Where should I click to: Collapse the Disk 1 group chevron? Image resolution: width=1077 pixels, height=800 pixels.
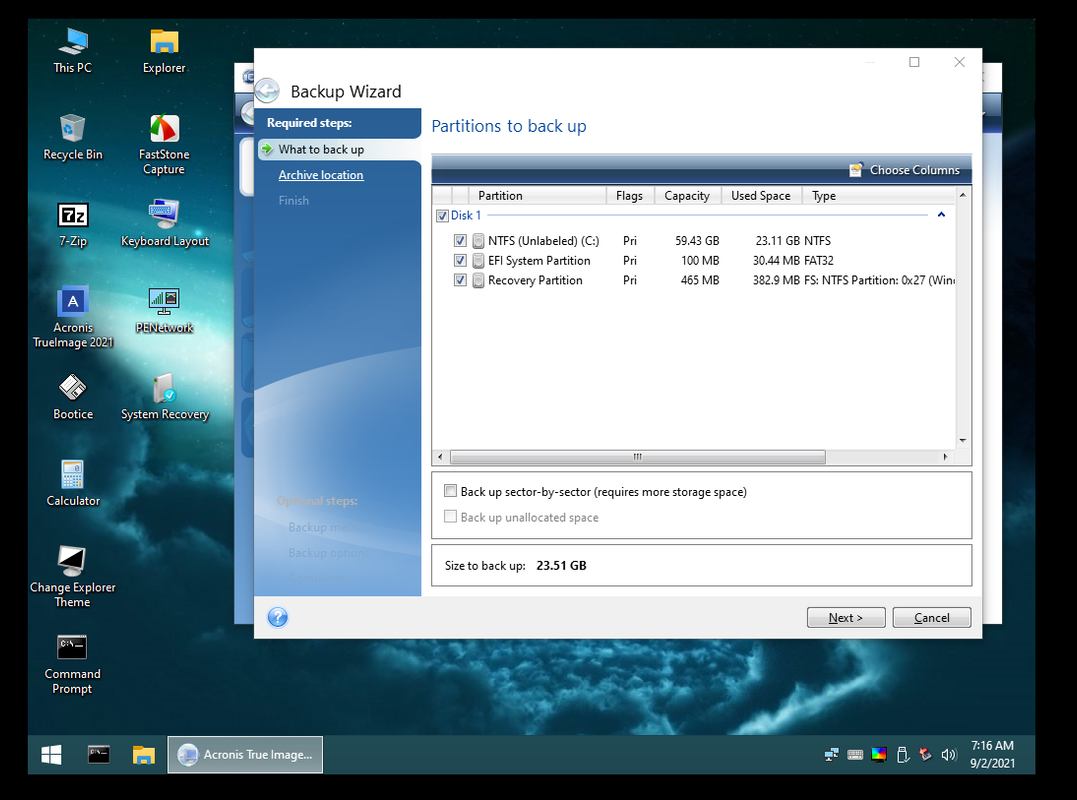click(x=942, y=215)
